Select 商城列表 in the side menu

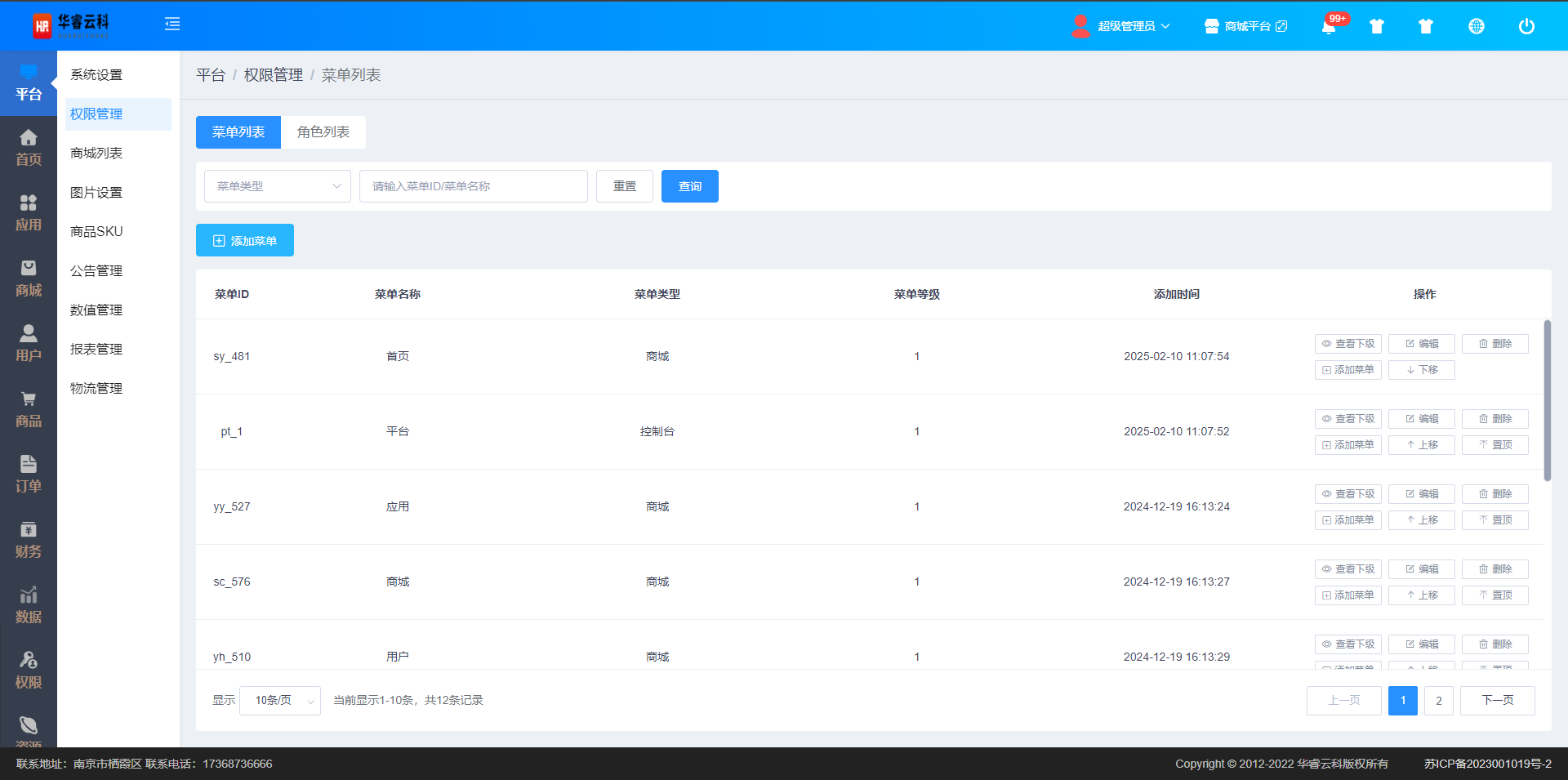96,154
